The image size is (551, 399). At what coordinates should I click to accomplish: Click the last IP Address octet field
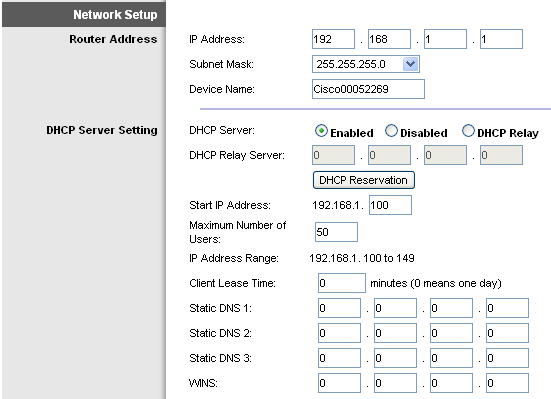tap(501, 39)
